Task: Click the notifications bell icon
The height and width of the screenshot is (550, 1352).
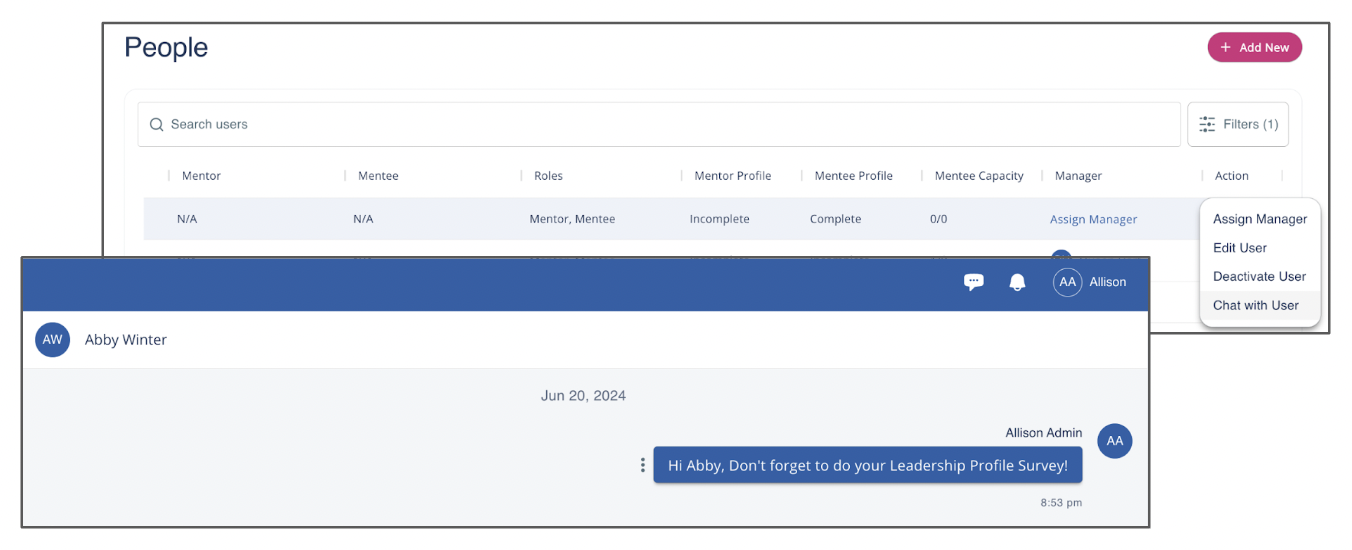Action: (1017, 282)
